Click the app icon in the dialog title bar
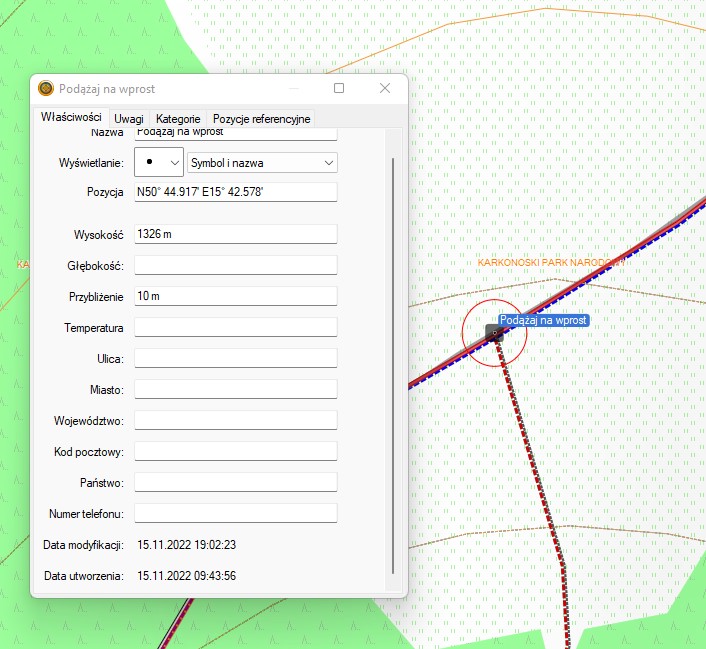The image size is (706, 649). 46,89
